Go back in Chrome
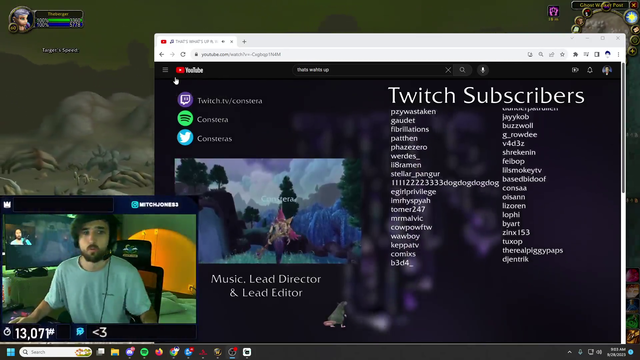 (162, 54)
